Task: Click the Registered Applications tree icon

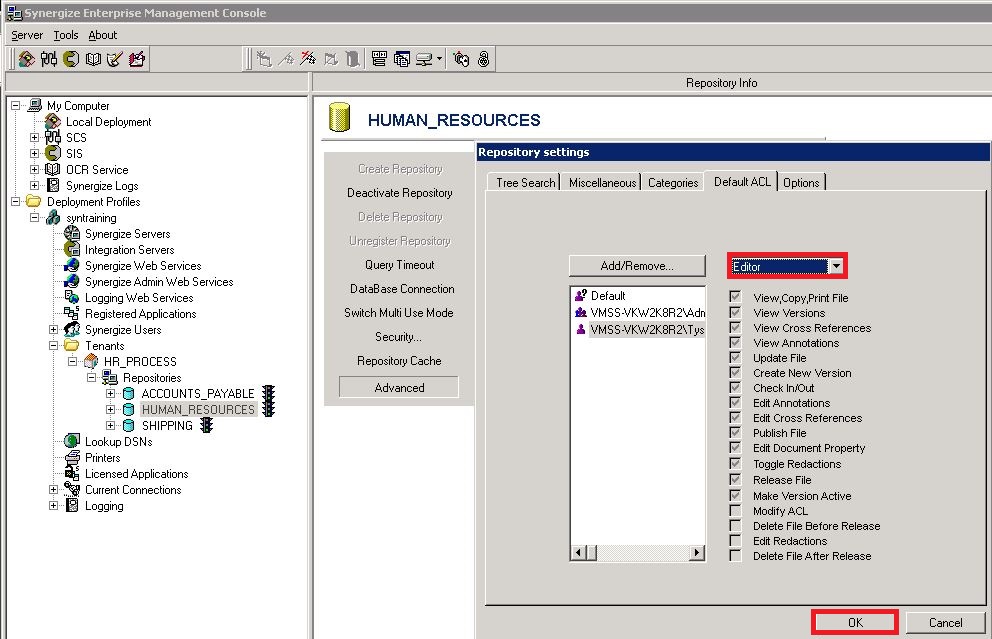Action: 71,313
